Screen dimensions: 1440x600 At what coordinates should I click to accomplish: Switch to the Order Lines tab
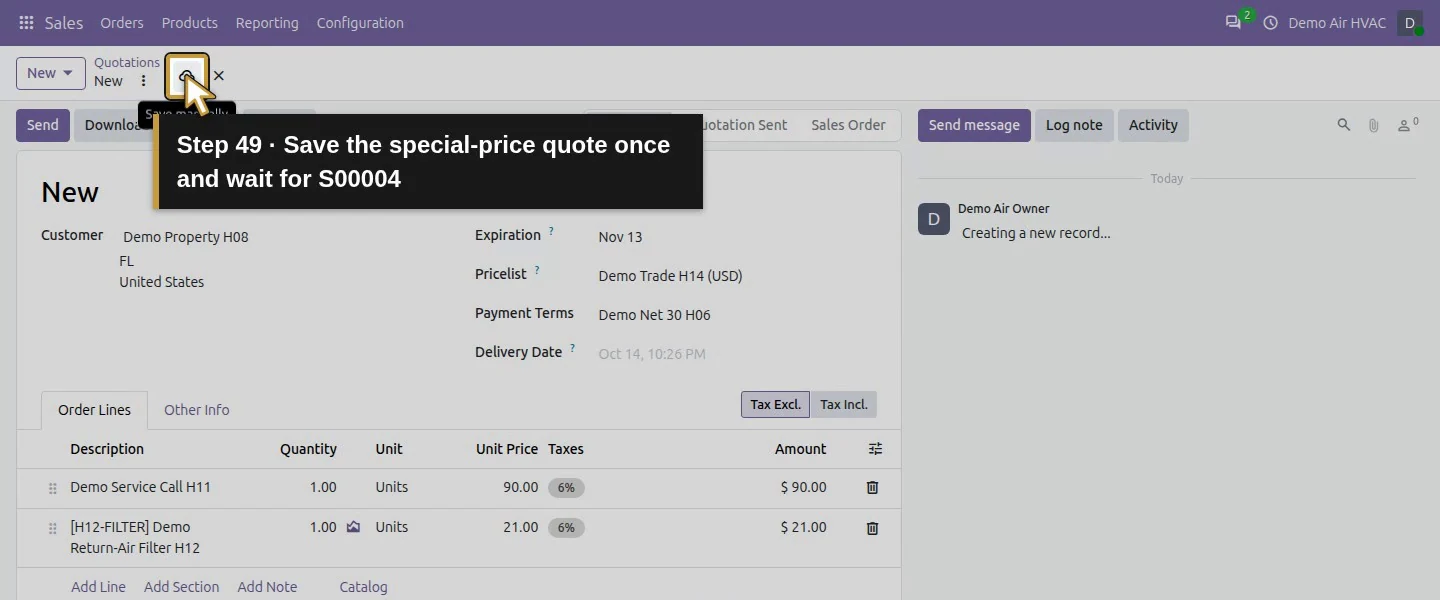pyautogui.click(x=94, y=410)
